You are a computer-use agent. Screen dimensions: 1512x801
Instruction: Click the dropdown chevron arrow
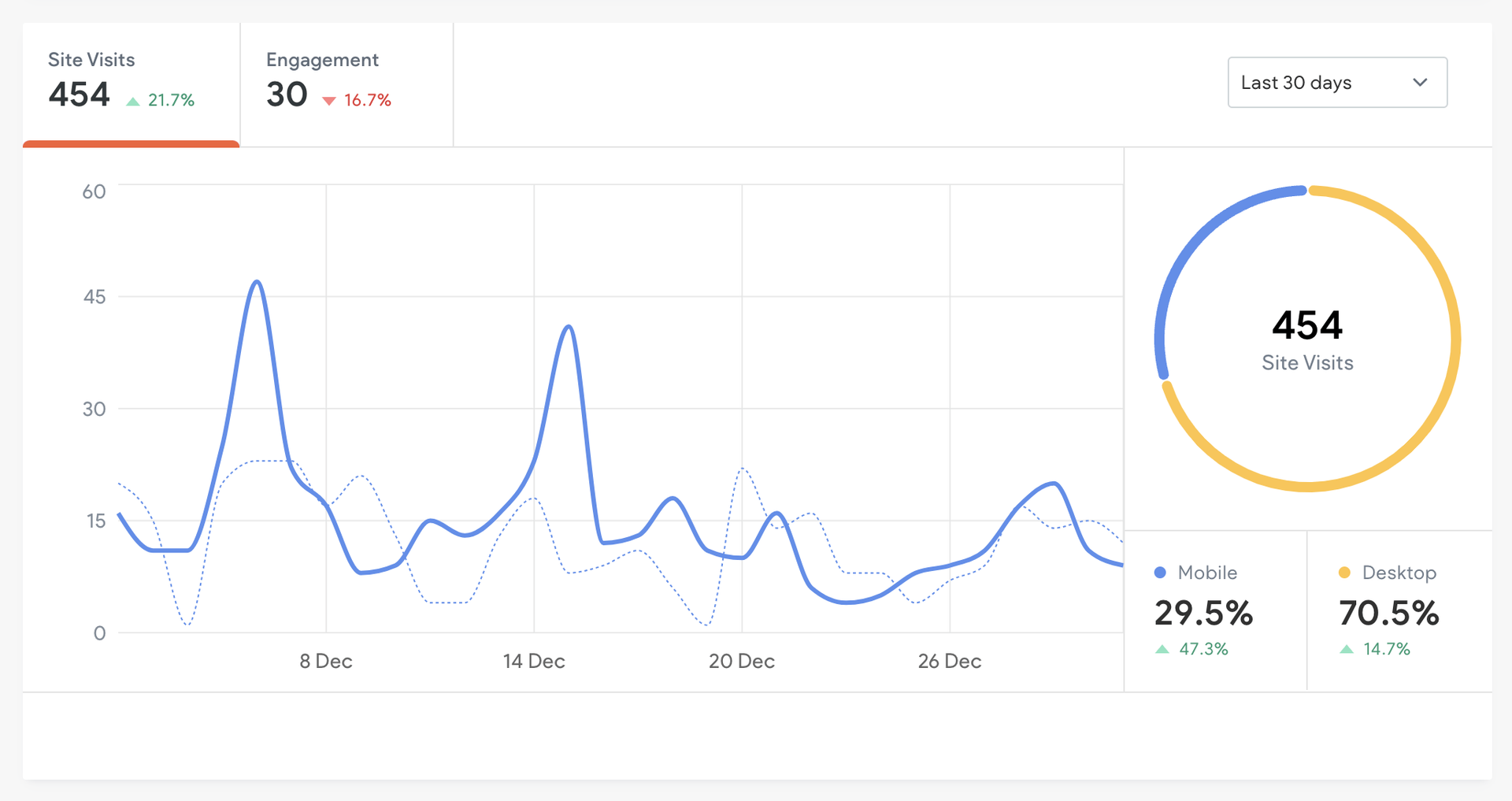pos(1420,83)
